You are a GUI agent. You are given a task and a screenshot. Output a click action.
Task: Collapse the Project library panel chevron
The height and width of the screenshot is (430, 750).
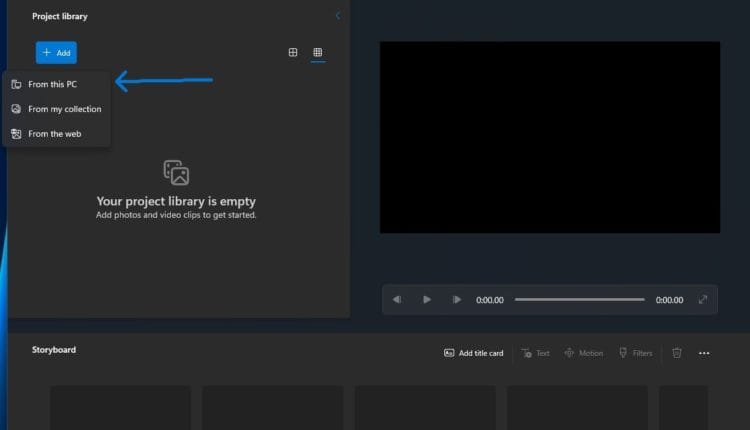pyautogui.click(x=338, y=16)
